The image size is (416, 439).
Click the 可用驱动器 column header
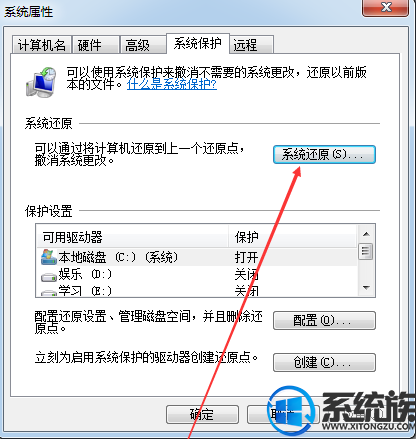132,237
